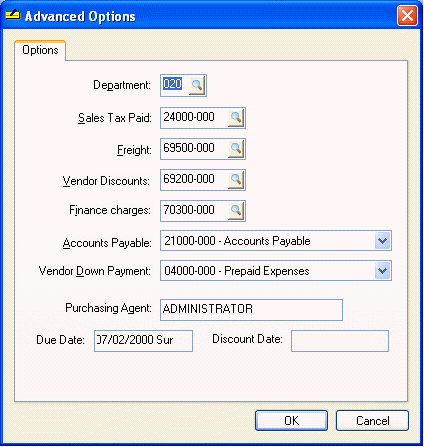Expand the Vendor Down Payment dropdown arrow
424x447 pixels.
(x=382, y=270)
